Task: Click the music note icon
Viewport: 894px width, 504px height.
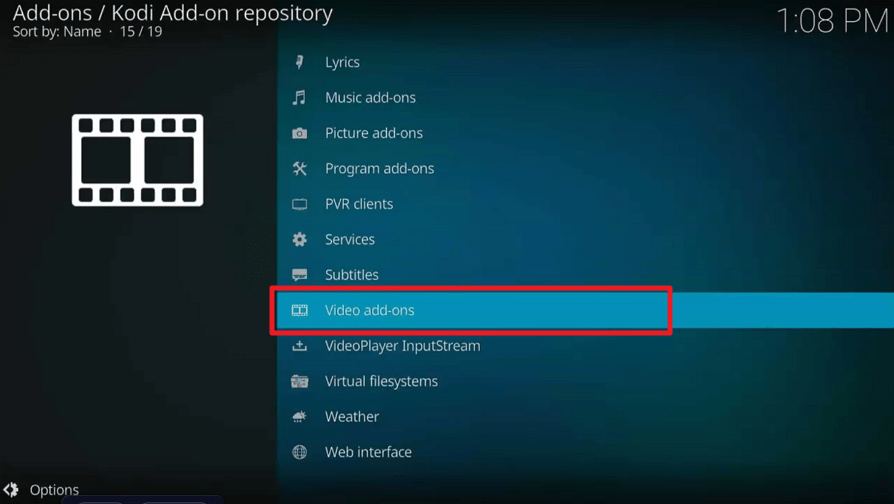Action: pos(299,97)
